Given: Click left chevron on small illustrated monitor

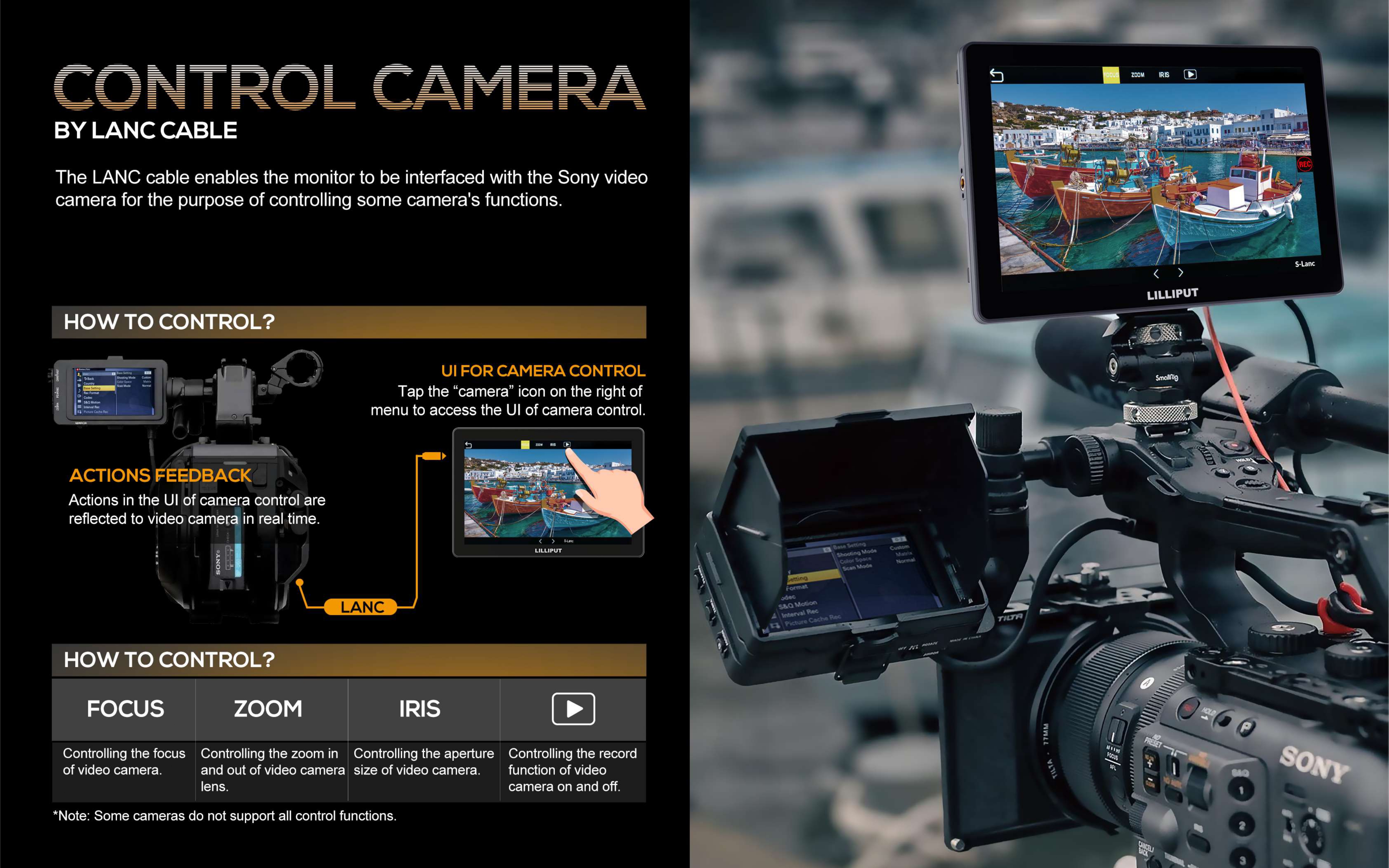Looking at the screenshot, I should click(540, 541).
